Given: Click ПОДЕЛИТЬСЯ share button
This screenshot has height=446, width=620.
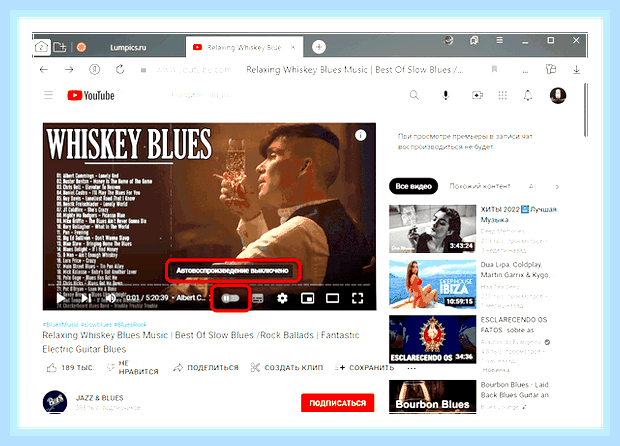Looking at the screenshot, I should [x=206, y=368].
